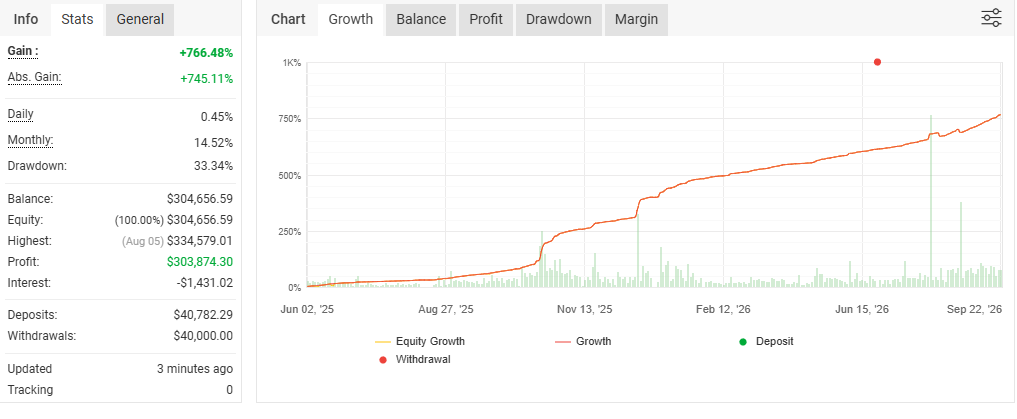Image resolution: width=1017 pixels, height=419 pixels.
Task: Click the 0% y-axis label
Action: [x=294, y=287]
